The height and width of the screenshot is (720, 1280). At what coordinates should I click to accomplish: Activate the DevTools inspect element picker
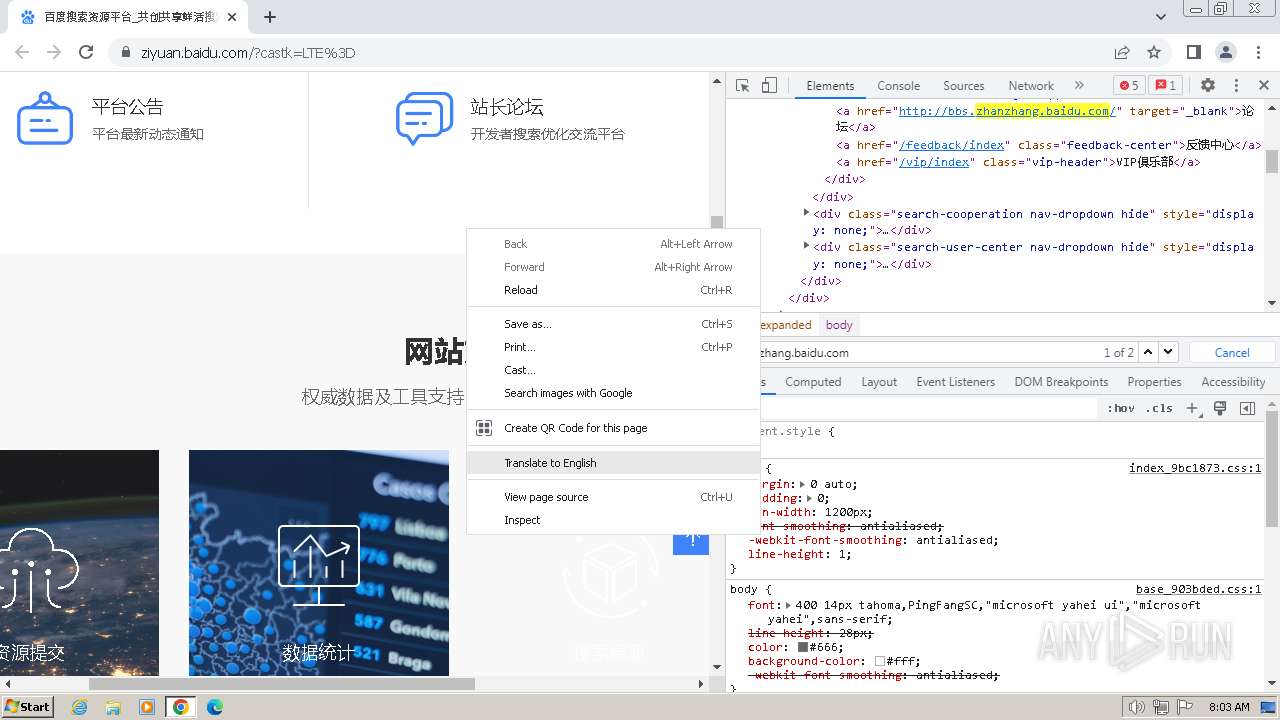tap(742, 86)
